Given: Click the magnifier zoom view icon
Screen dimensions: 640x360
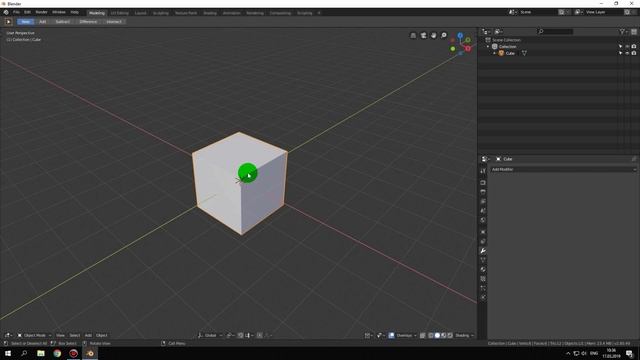Looking at the screenshot, I should click(444, 36).
